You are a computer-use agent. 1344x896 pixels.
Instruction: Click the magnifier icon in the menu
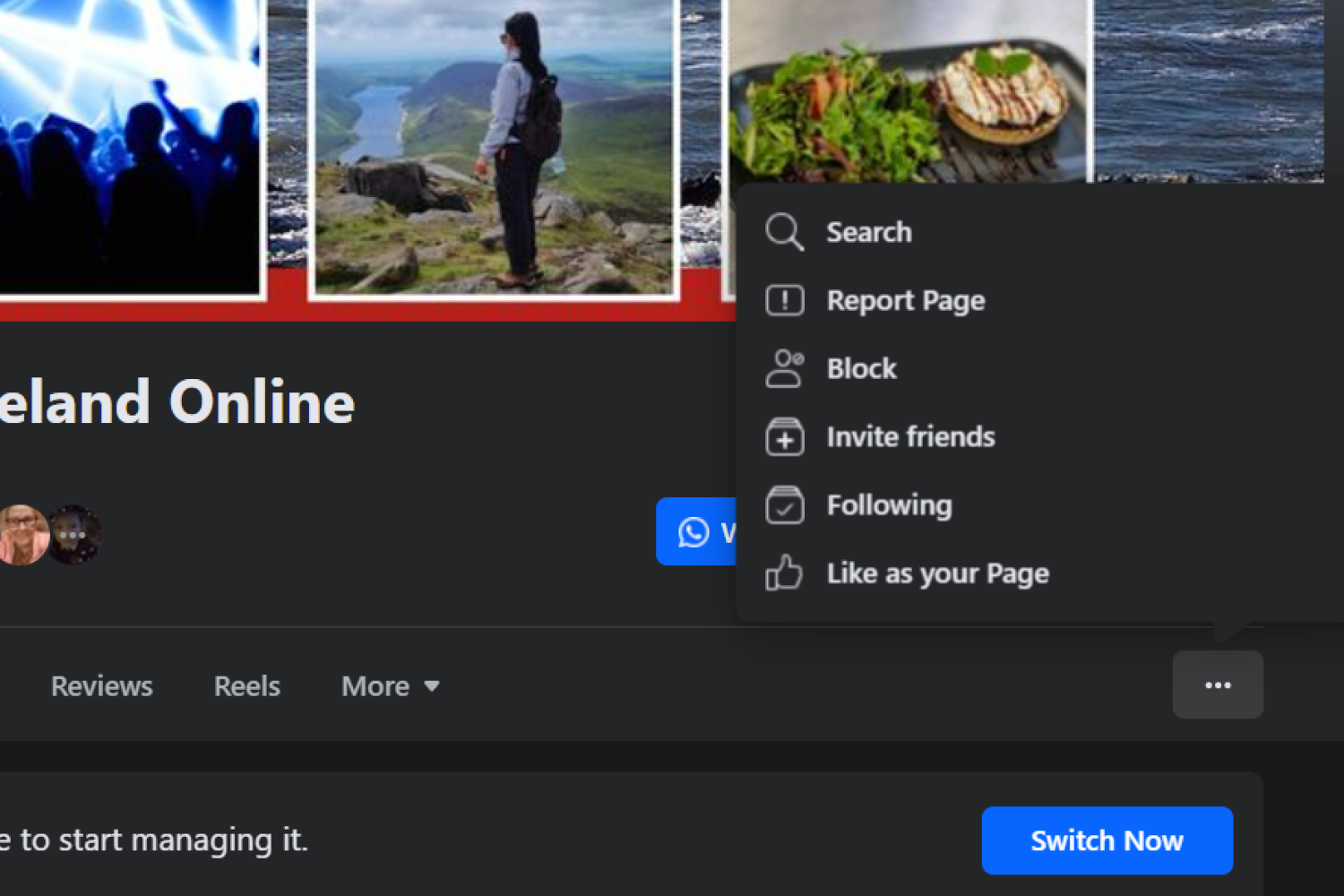(x=784, y=232)
